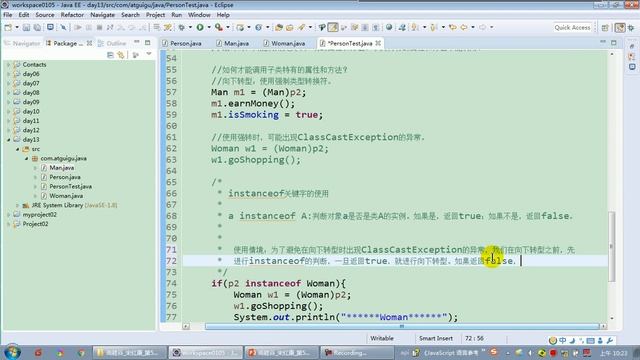Open the External Tools dropdown arrow
640x360 pixels.
pos(228,27)
